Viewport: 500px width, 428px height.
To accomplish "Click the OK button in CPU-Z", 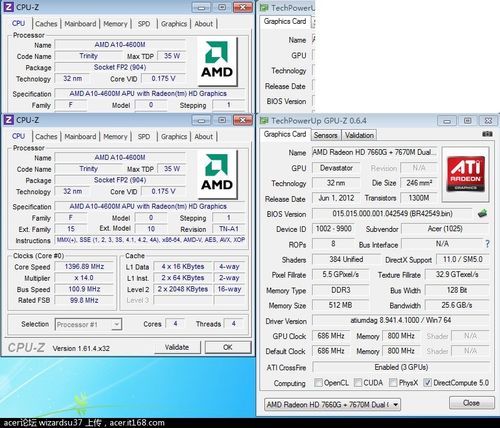I will [228, 347].
